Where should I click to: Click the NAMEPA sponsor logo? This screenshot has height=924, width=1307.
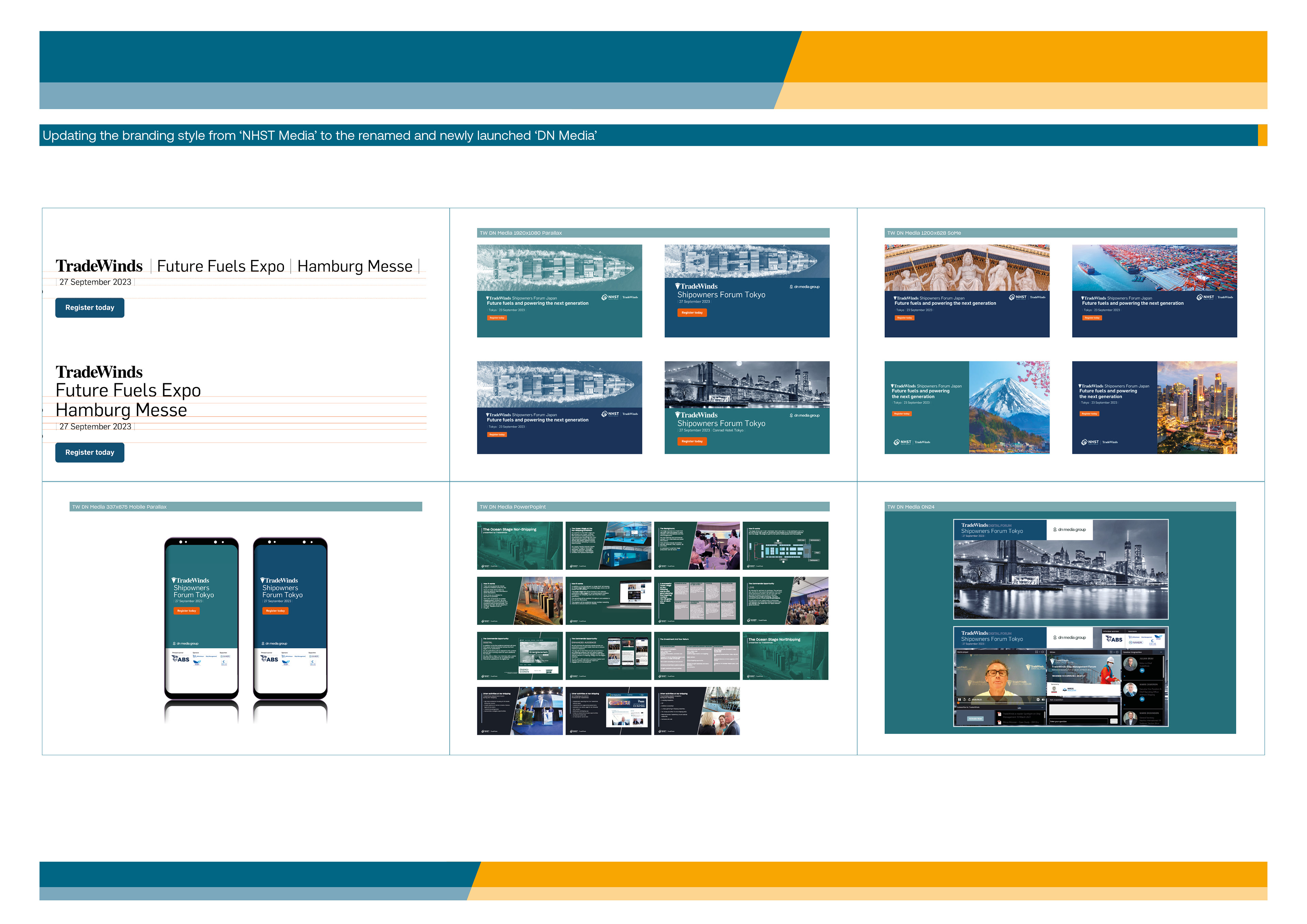[x=1136, y=643]
